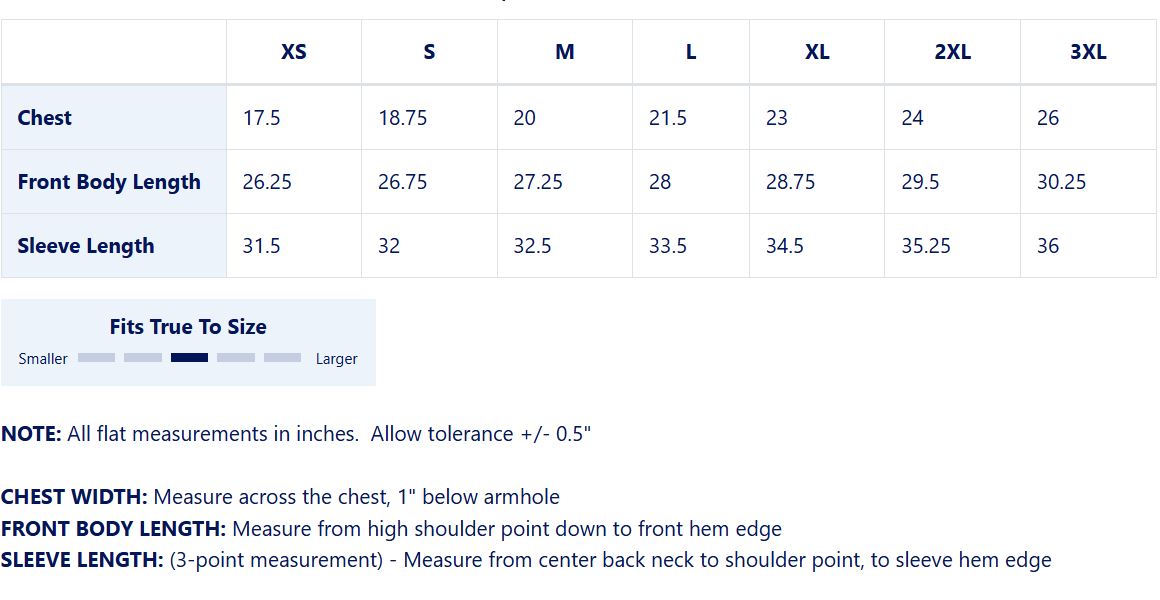Image resolution: width=1160 pixels, height=600 pixels.
Task: Click the bold SLEEVE LENGTH instruction label
Action: pyautogui.click(x=82, y=561)
